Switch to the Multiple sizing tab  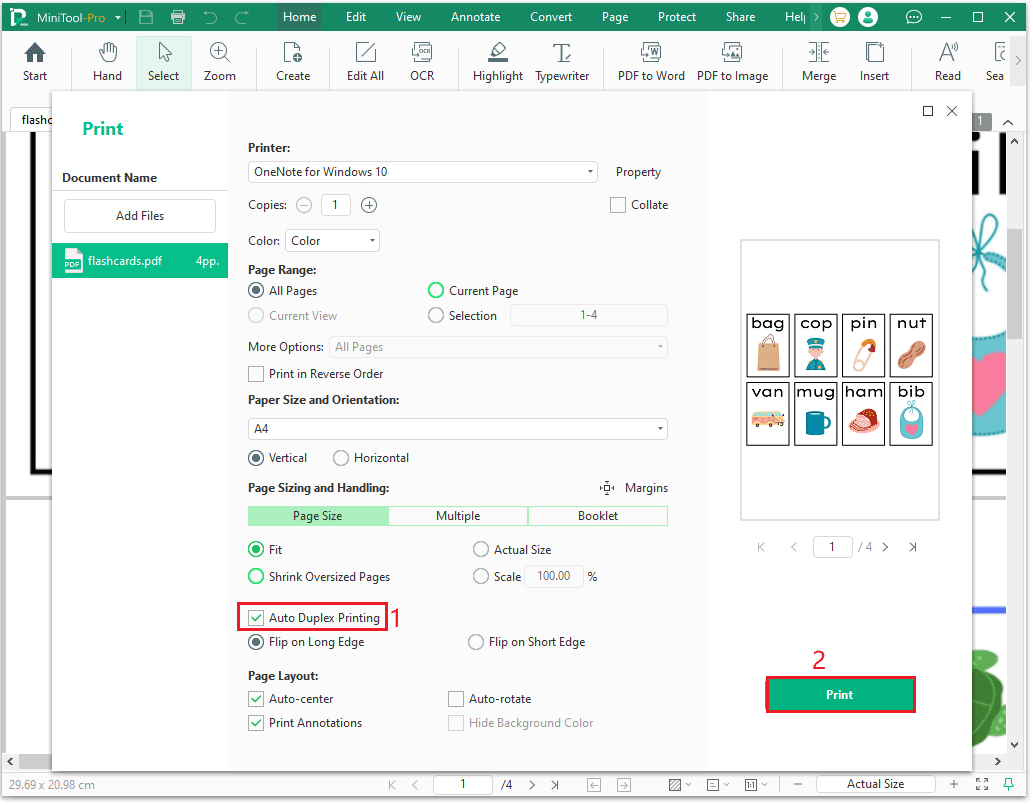click(x=458, y=516)
